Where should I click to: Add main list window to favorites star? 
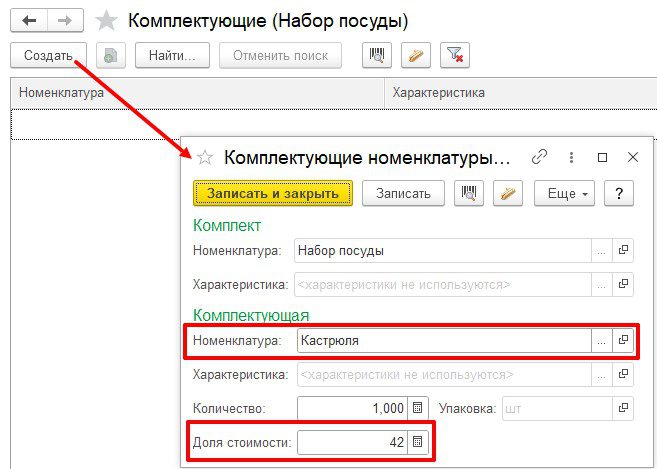pos(104,20)
